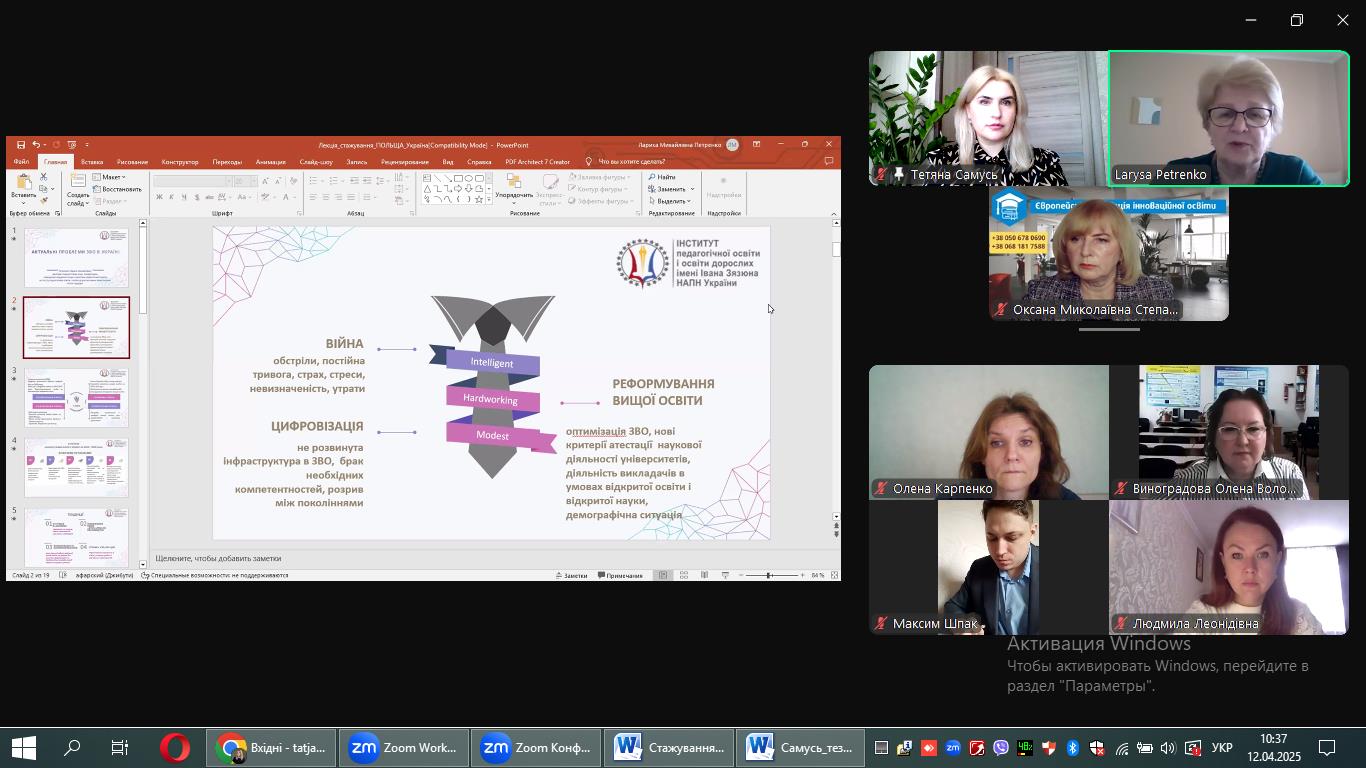Toggle Примечания comments pane

620,575
